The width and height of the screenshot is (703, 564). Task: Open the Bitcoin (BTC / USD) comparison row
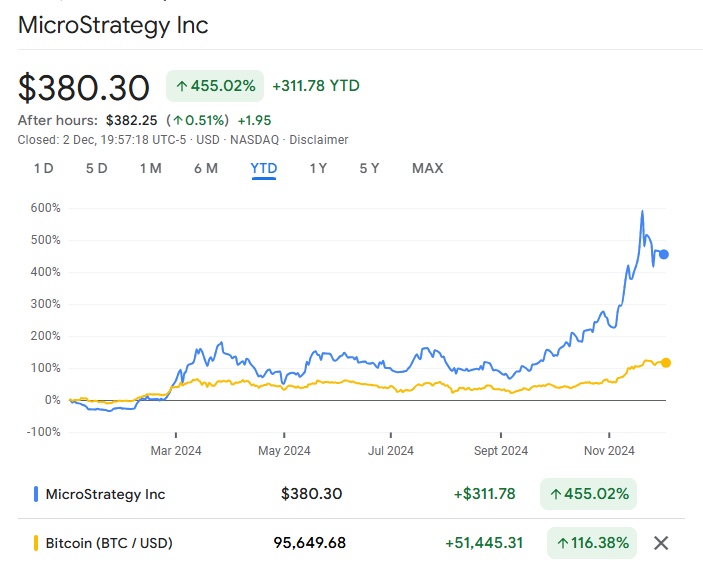pos(109,543)
